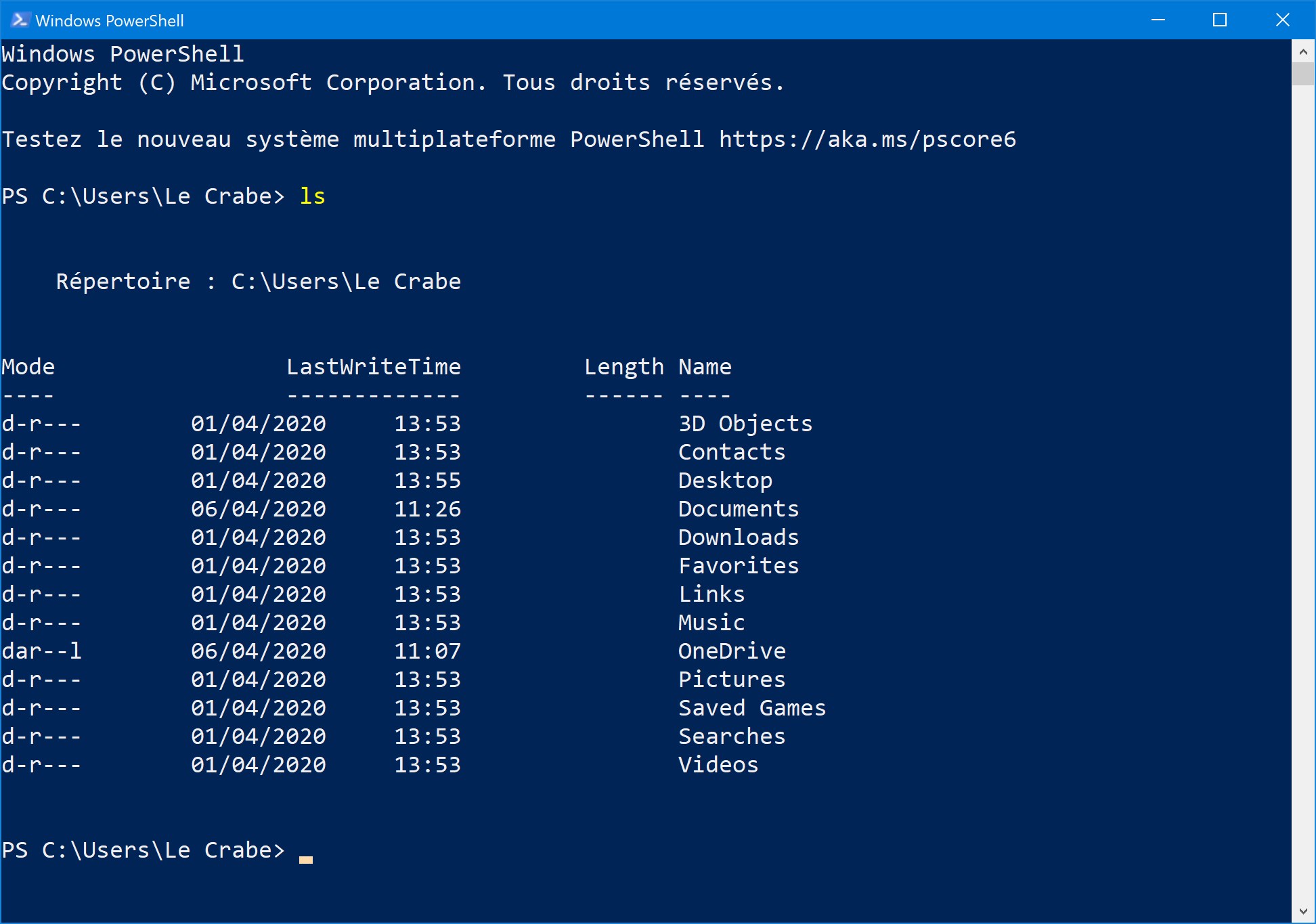Select the Documents folder name in output
Screen dimensions: 1316x924
[738, 508]
